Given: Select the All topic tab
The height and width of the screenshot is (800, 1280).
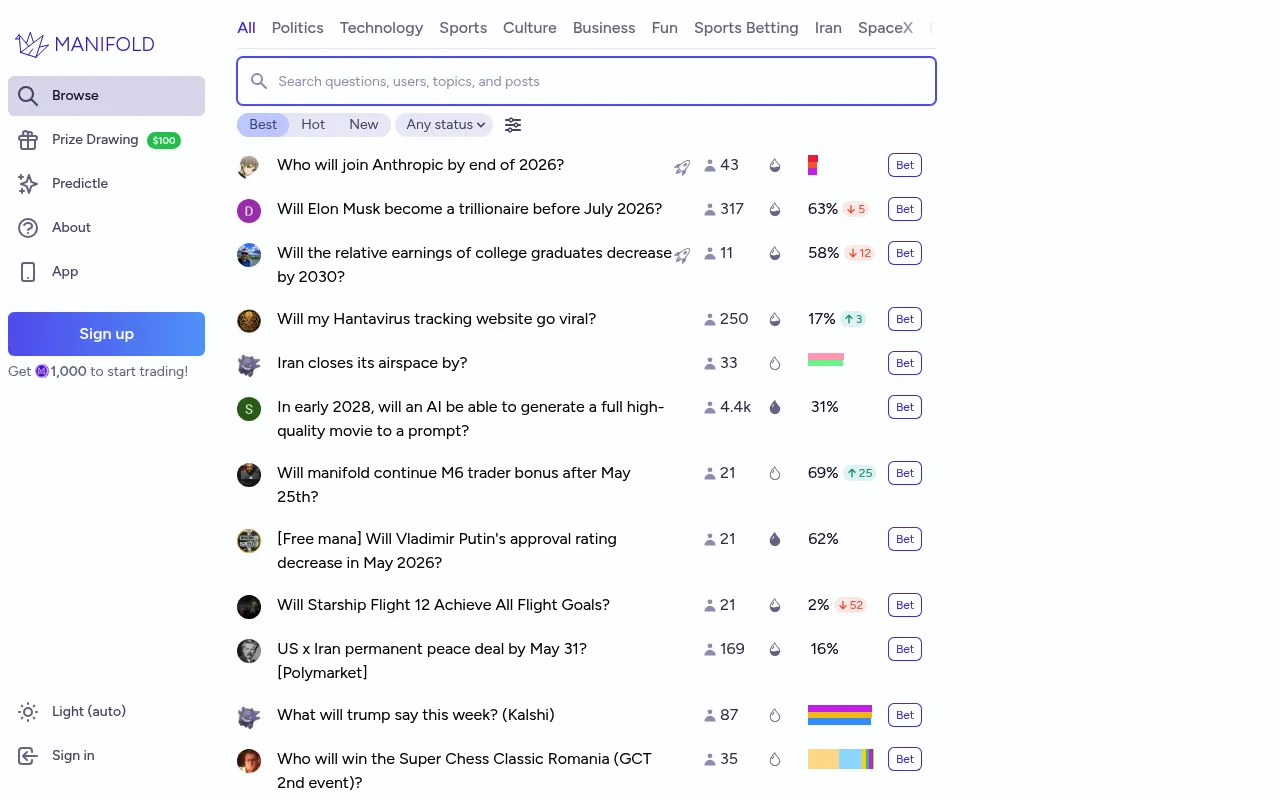Looking at the screenshot, I should pos(246,28).
